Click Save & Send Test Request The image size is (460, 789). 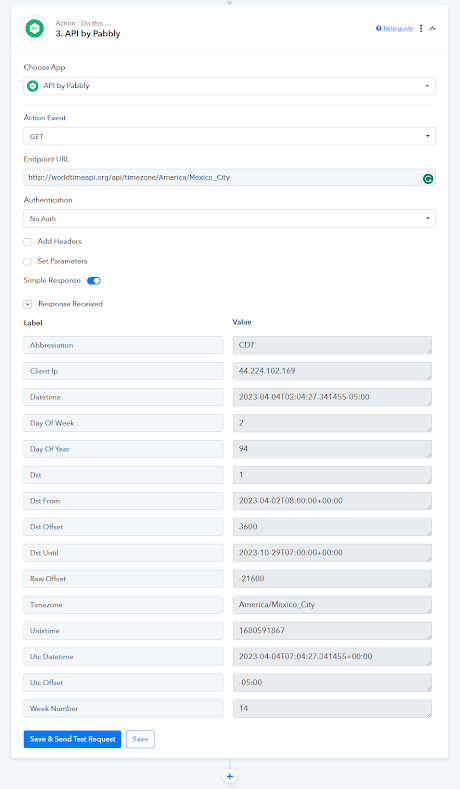click(72, 739)
